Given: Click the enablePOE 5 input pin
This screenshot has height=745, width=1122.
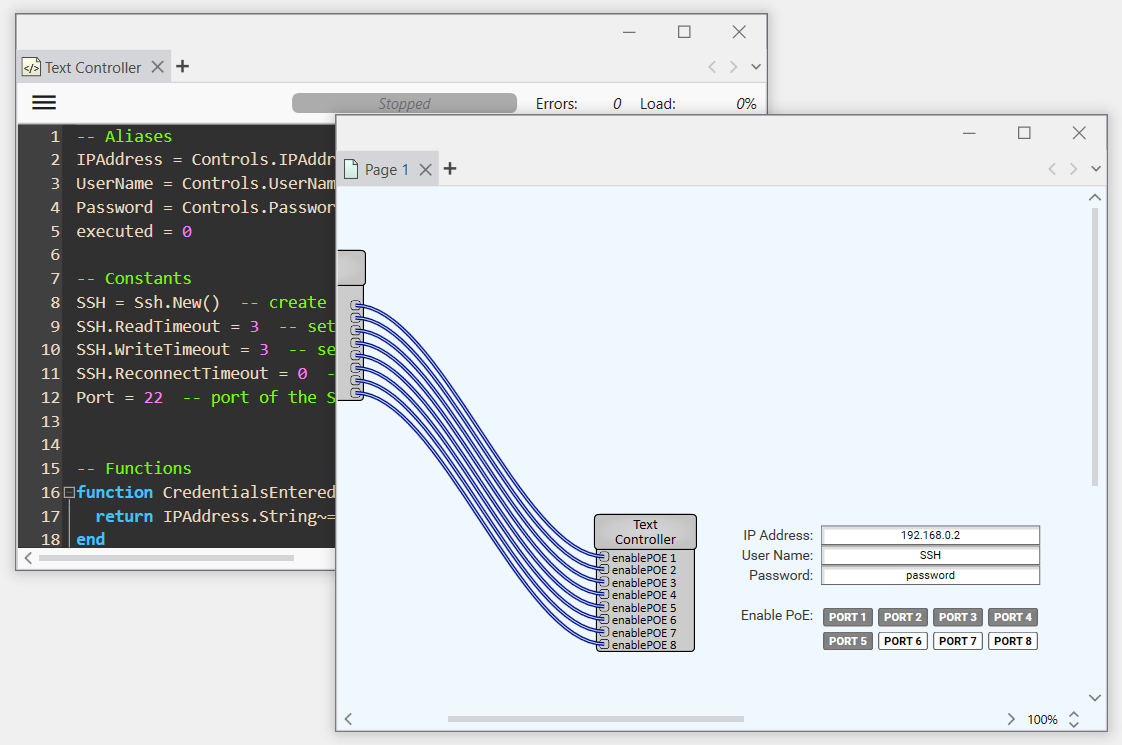Looking at the screenshot, I should point(604,608).
